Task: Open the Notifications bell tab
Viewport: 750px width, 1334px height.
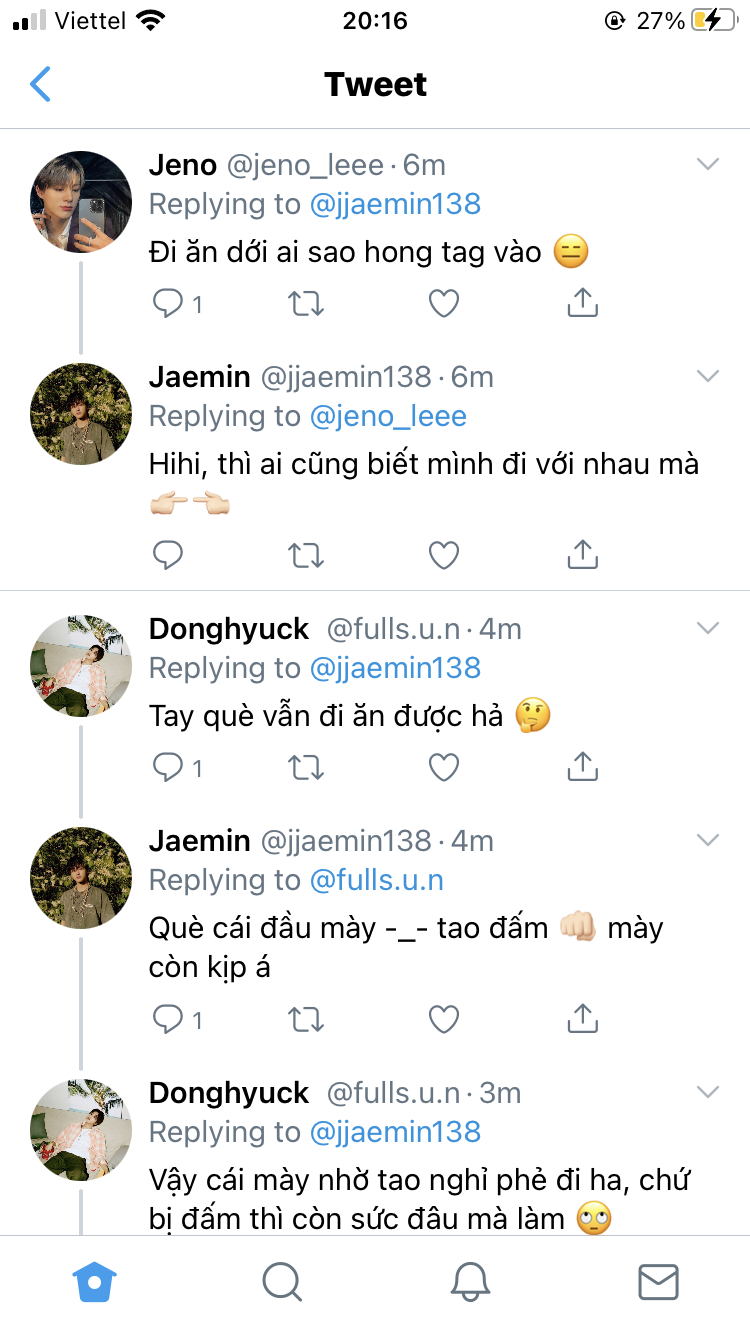Action: click(x=470, y=1280)
